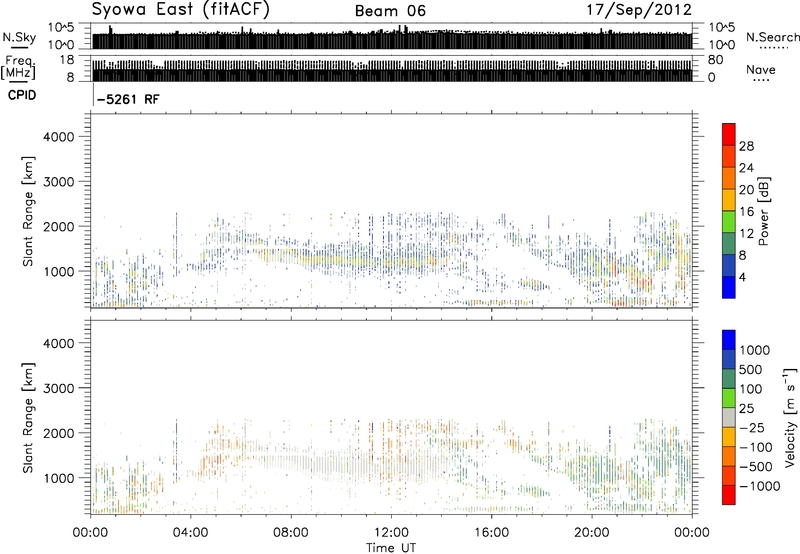Viewport: 800px width, 554px height.
Task: Click the '-500' velocity colorbar tick
Action: tap(756, 466)
